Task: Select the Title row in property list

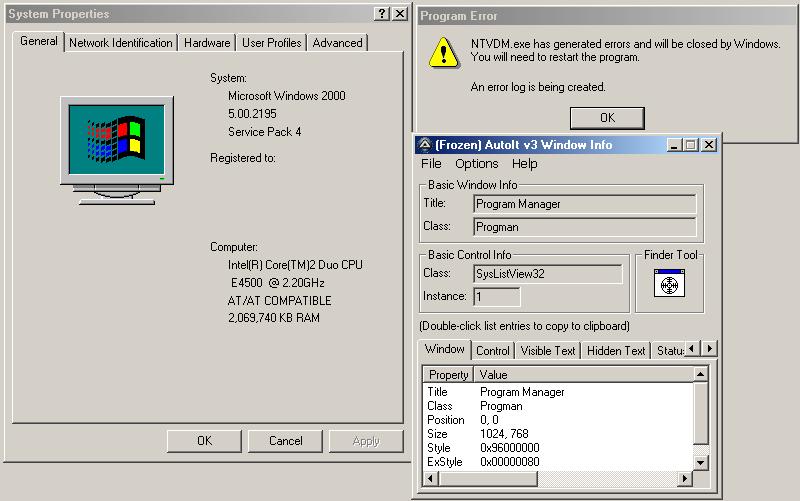Action: [x=558, y=392]
